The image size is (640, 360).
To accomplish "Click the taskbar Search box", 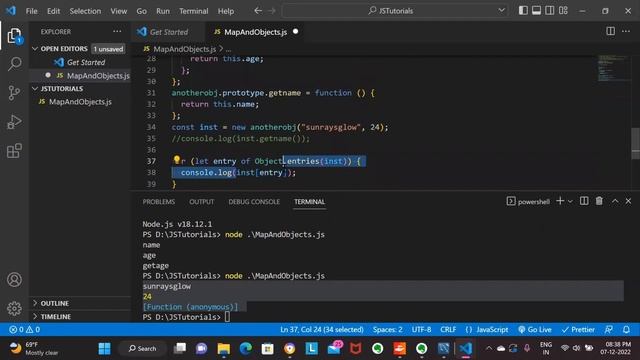I will [142, 349].
